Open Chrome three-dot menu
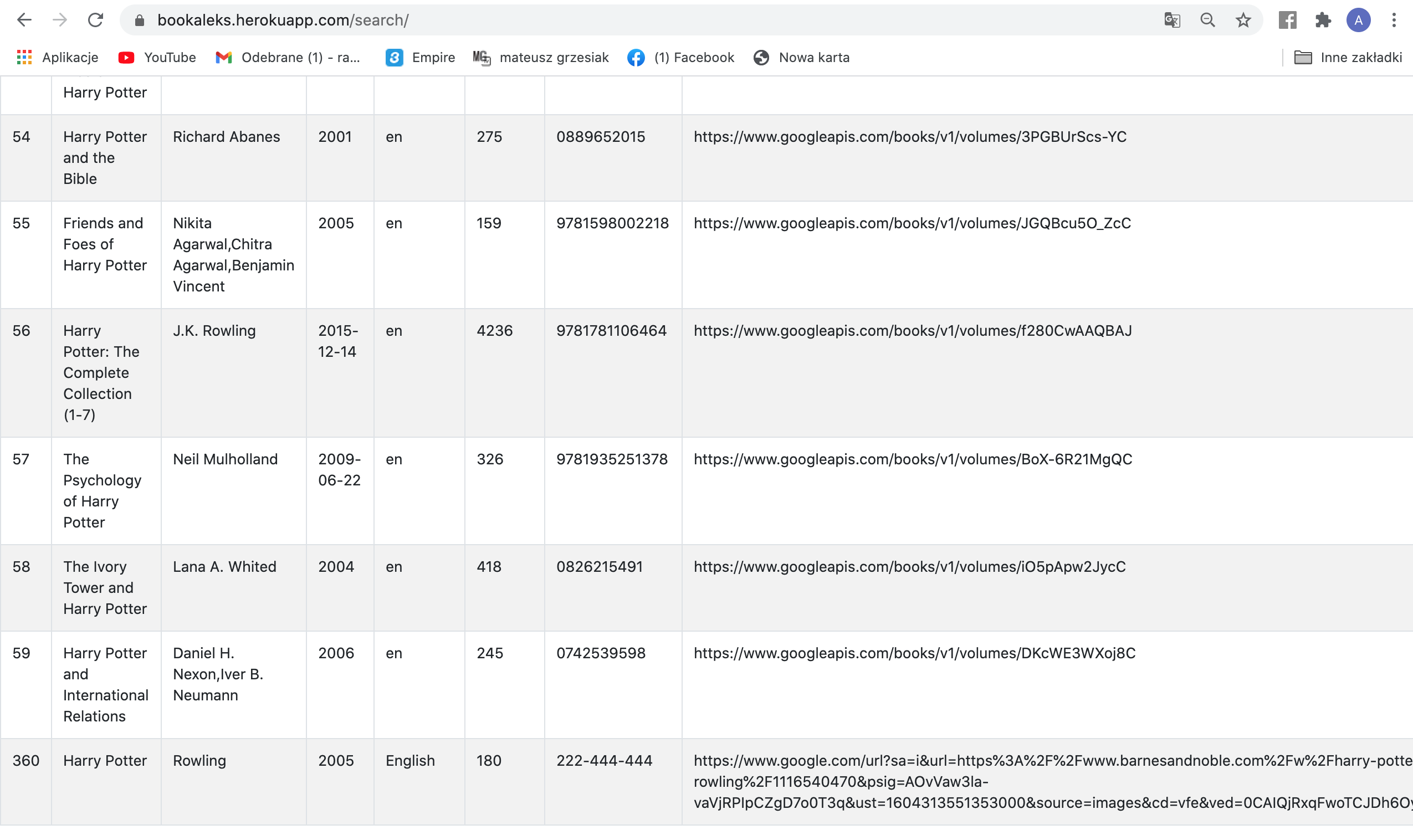This screenshot has height=840, width=1413. 1394,21
